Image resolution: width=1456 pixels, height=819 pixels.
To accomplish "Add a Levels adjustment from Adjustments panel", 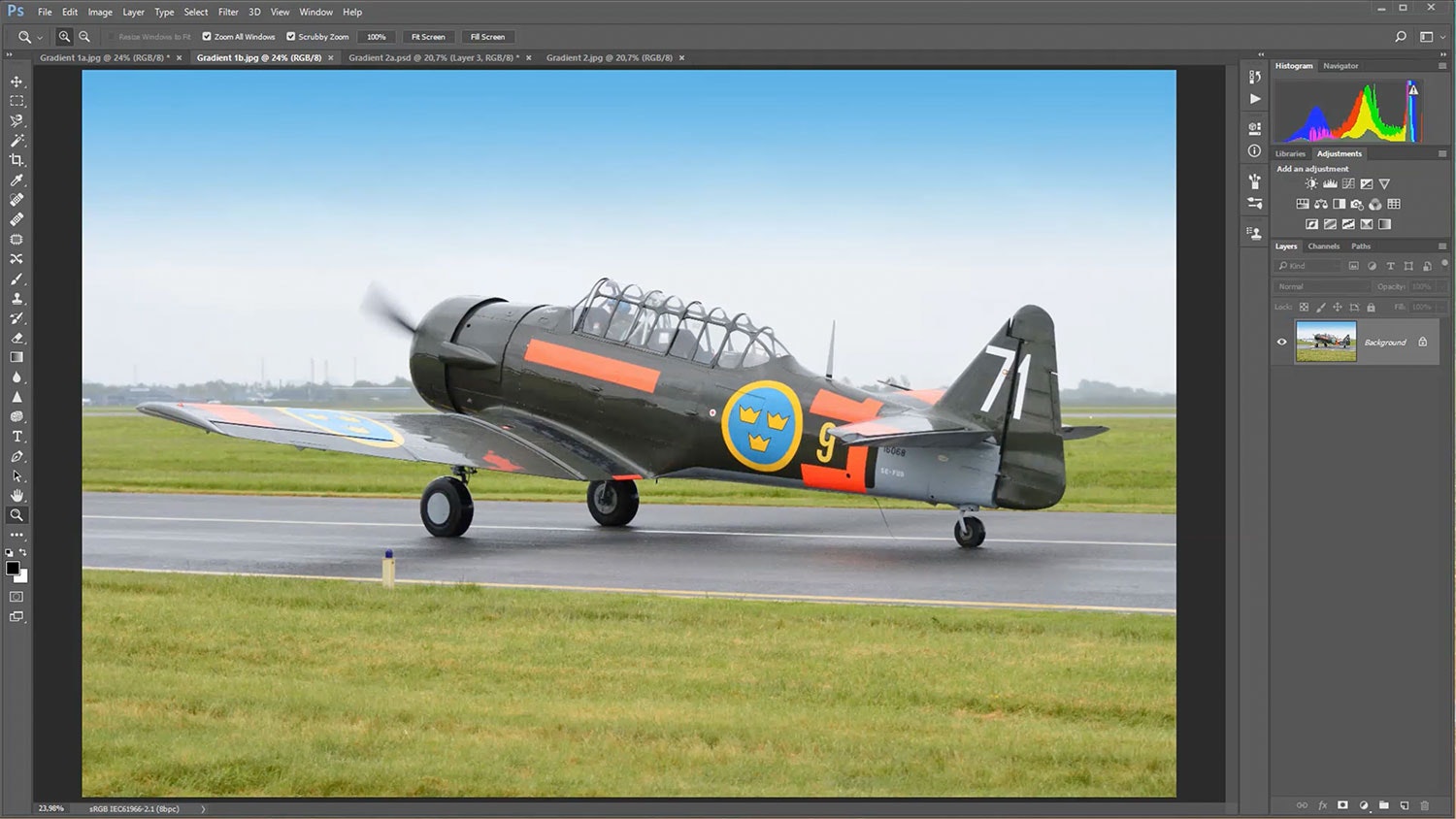I will point(1329,182).
